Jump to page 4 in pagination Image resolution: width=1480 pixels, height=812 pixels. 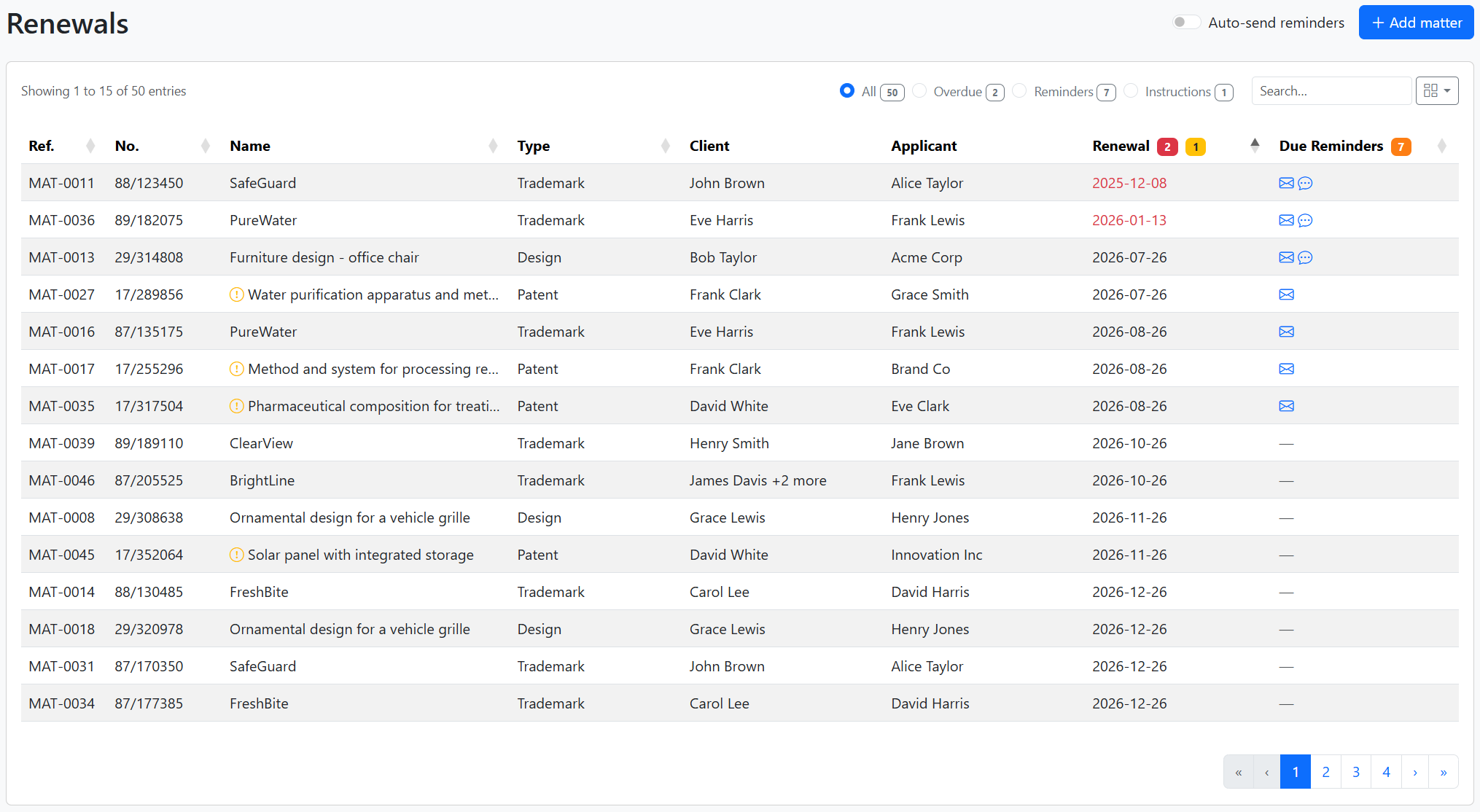(1386, 772)
